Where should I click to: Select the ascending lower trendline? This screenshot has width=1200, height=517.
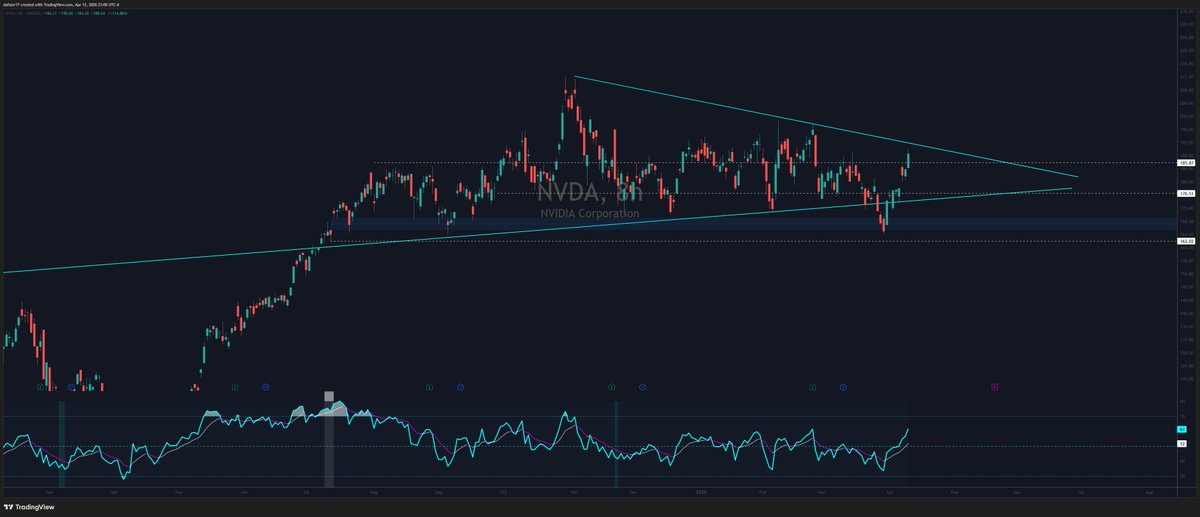coord(537,229)
